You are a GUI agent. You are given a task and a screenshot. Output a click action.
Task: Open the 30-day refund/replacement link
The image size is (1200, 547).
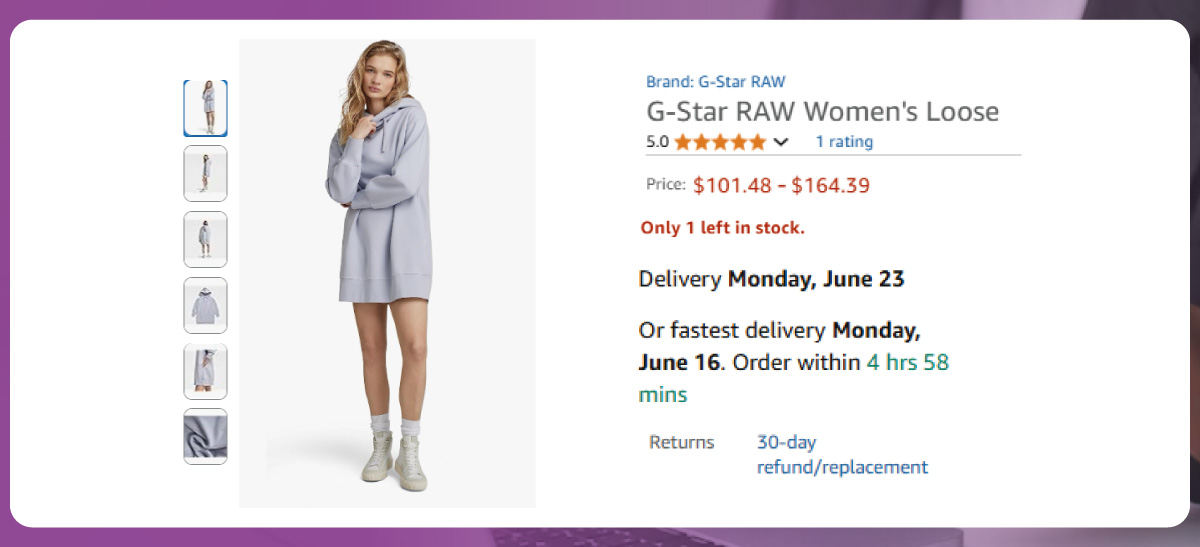[x=842, y=454]
